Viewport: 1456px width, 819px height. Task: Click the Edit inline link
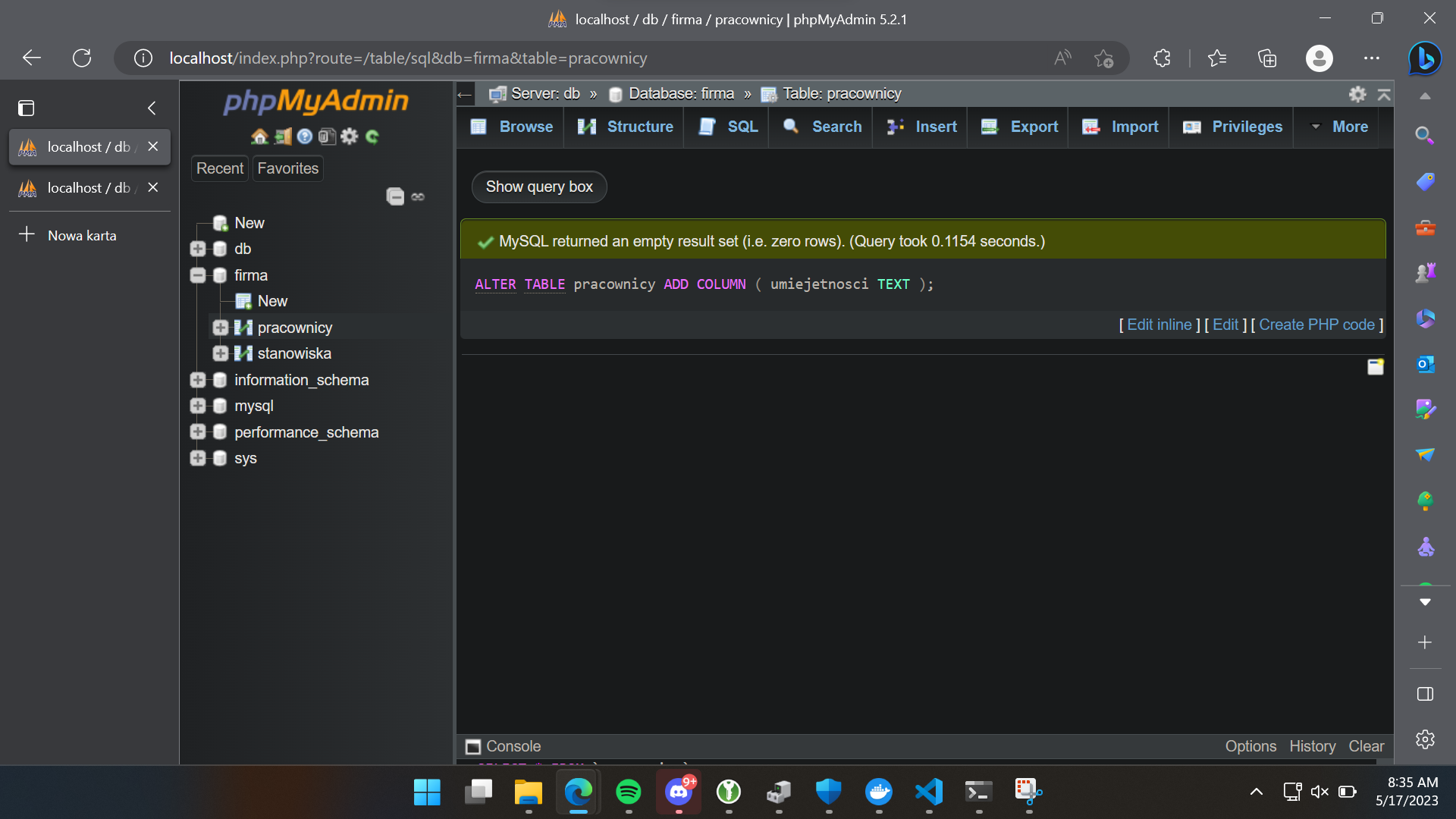tap(1159, 325)
